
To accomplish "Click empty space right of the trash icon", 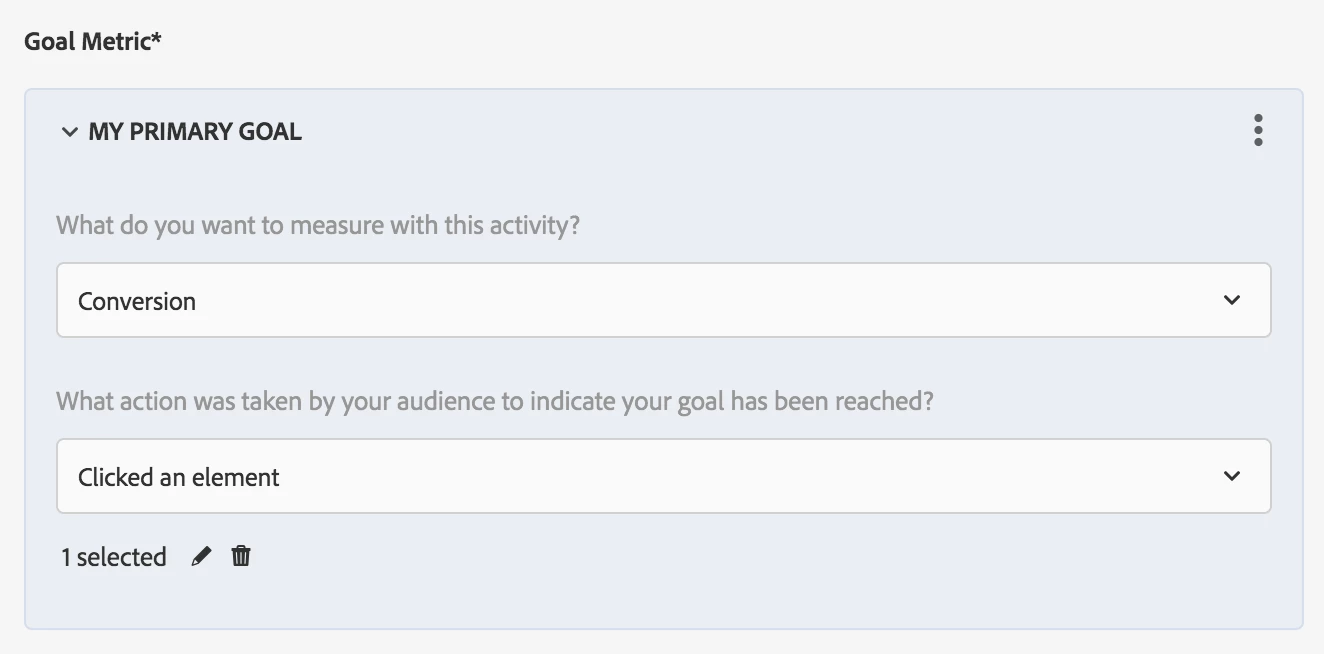I will pos(600,557).
